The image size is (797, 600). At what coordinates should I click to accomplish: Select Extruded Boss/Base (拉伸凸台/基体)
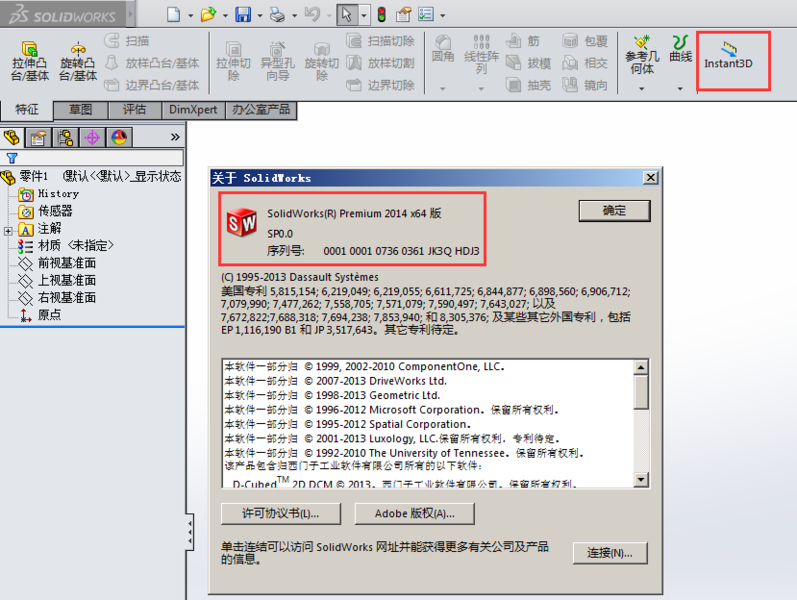tap(29, 62)
